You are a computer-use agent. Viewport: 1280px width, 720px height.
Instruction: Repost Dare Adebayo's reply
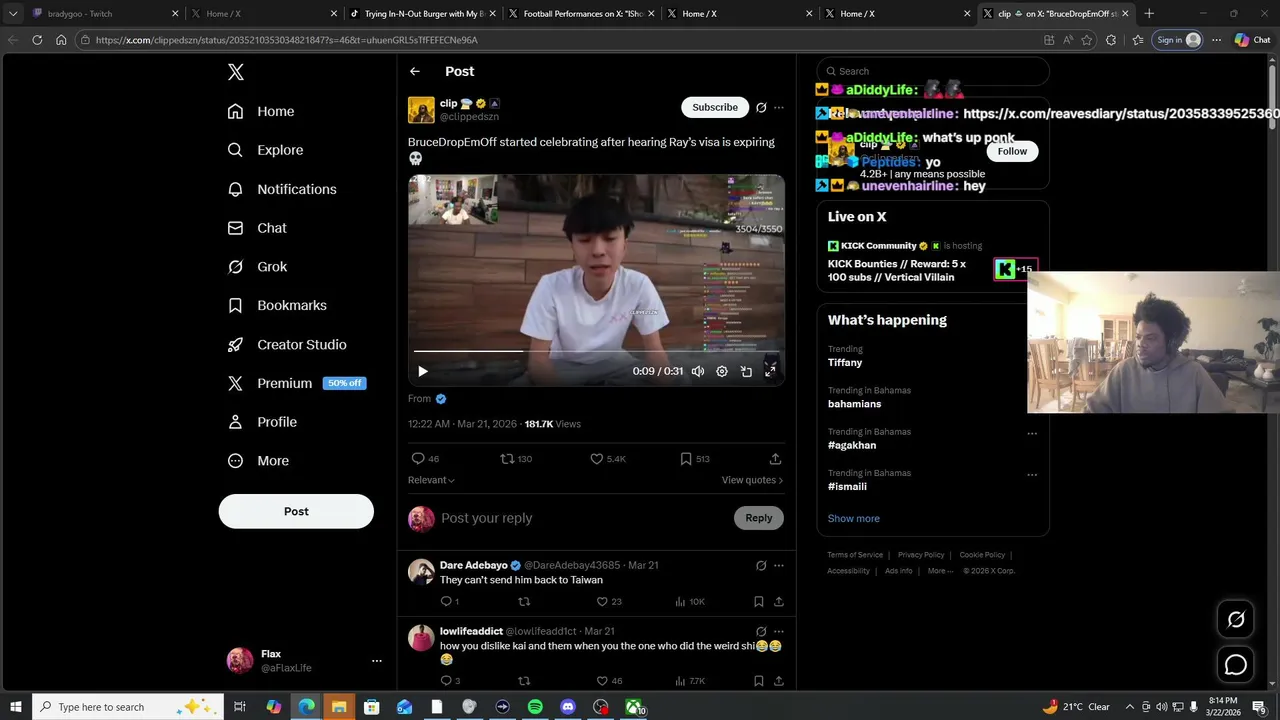pos(524,602)
